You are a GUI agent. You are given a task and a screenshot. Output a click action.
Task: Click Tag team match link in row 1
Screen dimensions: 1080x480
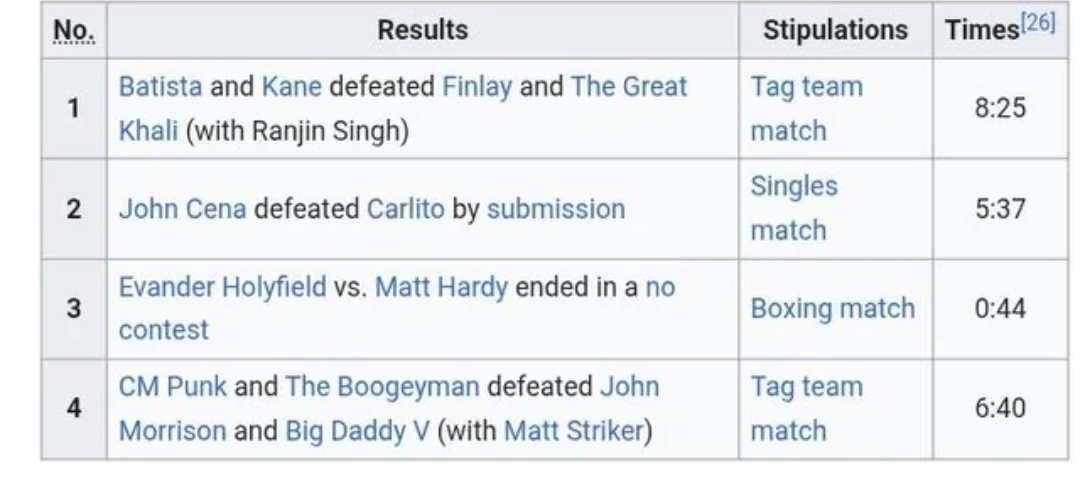(807, 108)
